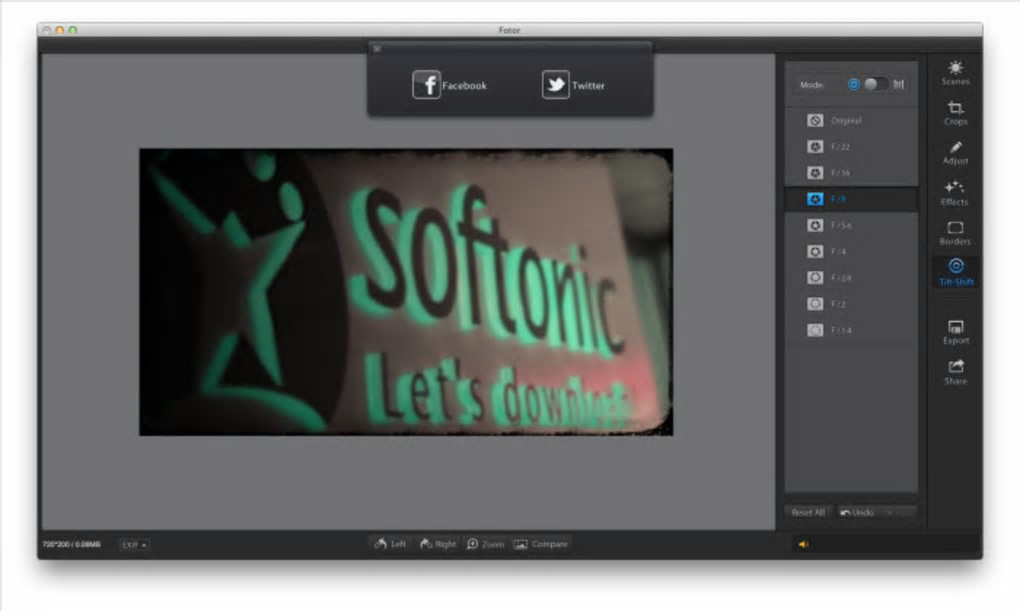Click the Share icon in sidebar
Viewport: 1020px width, 611px height.
coord(956,373)
